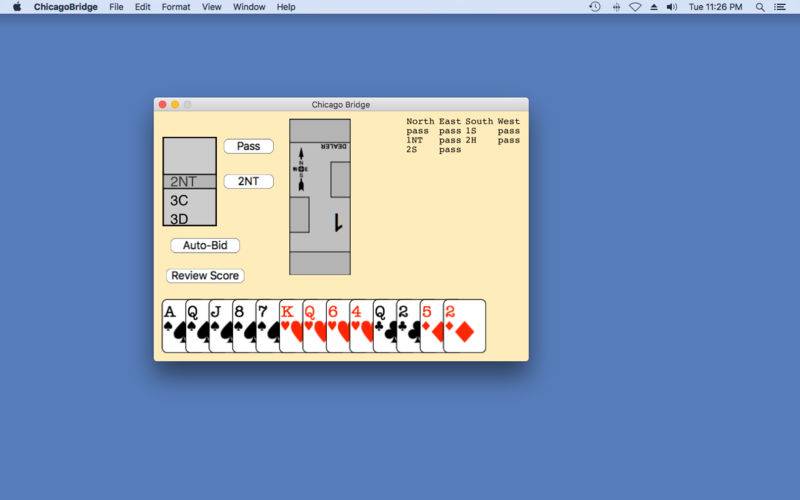The width and height of the screenshot is (800, 500).
Task: Click the Pass button
Action: 248,146
